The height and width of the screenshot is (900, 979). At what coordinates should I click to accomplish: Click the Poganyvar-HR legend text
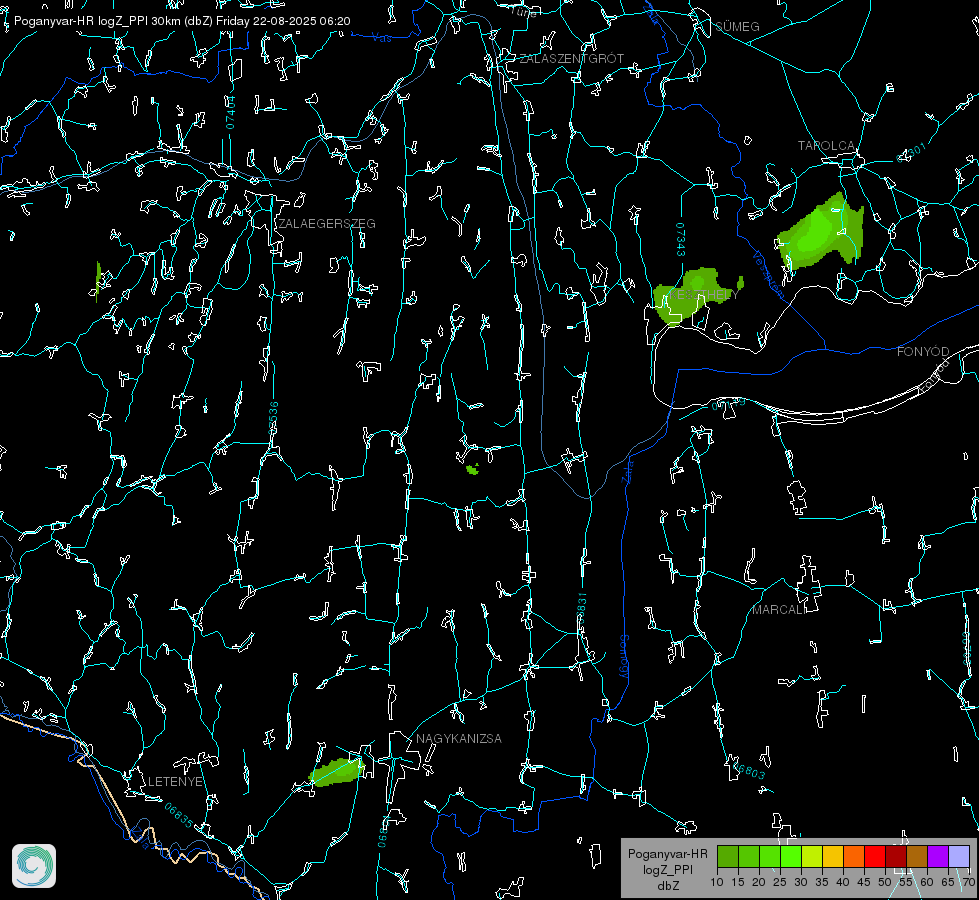[667, 854]
